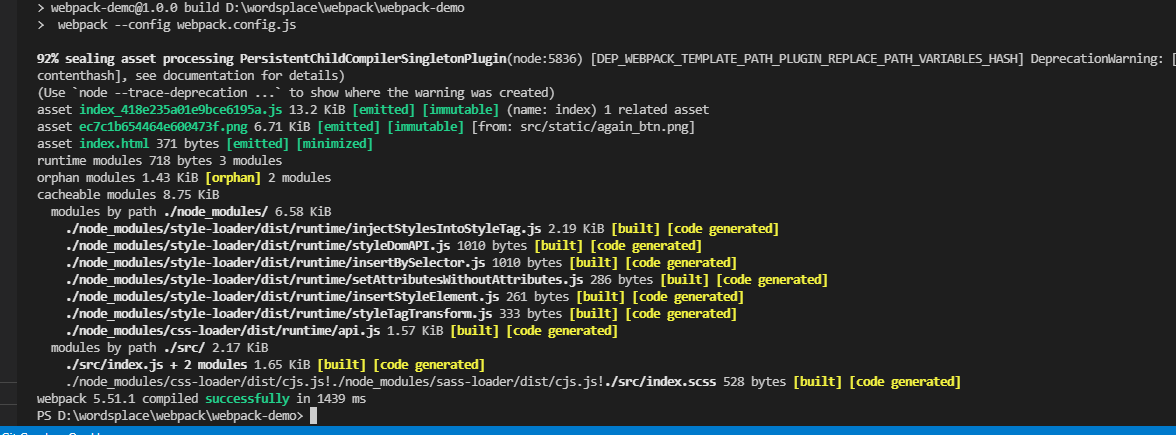Click the insertBySelector.js module path
This screenshot has height=435, width=1176.
tap(275, 262)
